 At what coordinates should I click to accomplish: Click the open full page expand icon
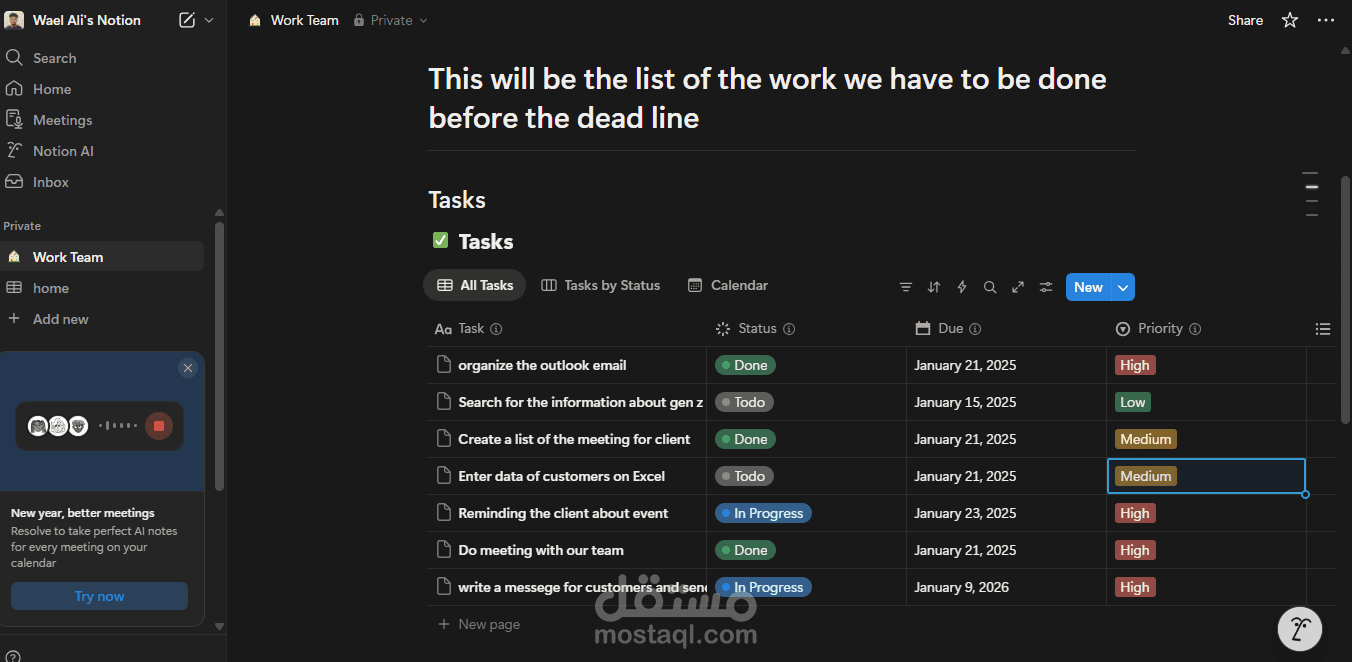pyautogui.click(x=1018, y=287)
